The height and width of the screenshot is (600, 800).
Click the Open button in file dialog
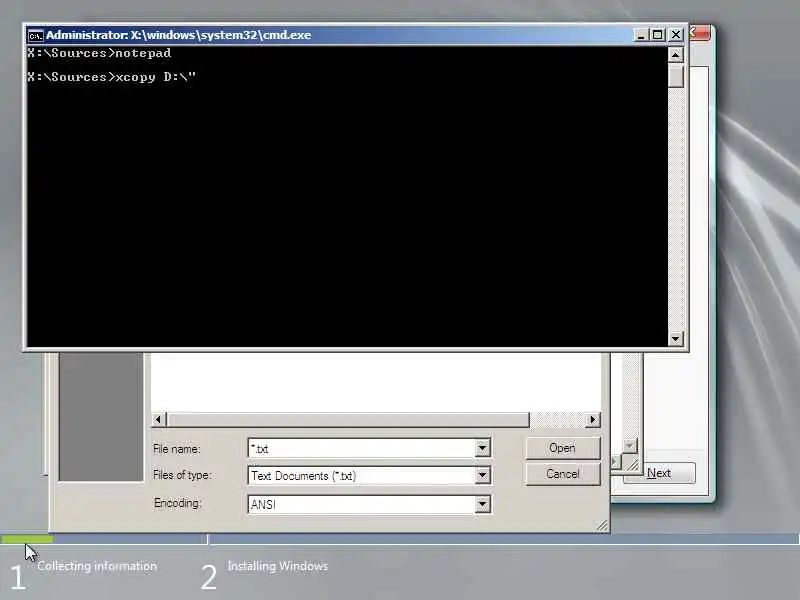coord(563,448)
